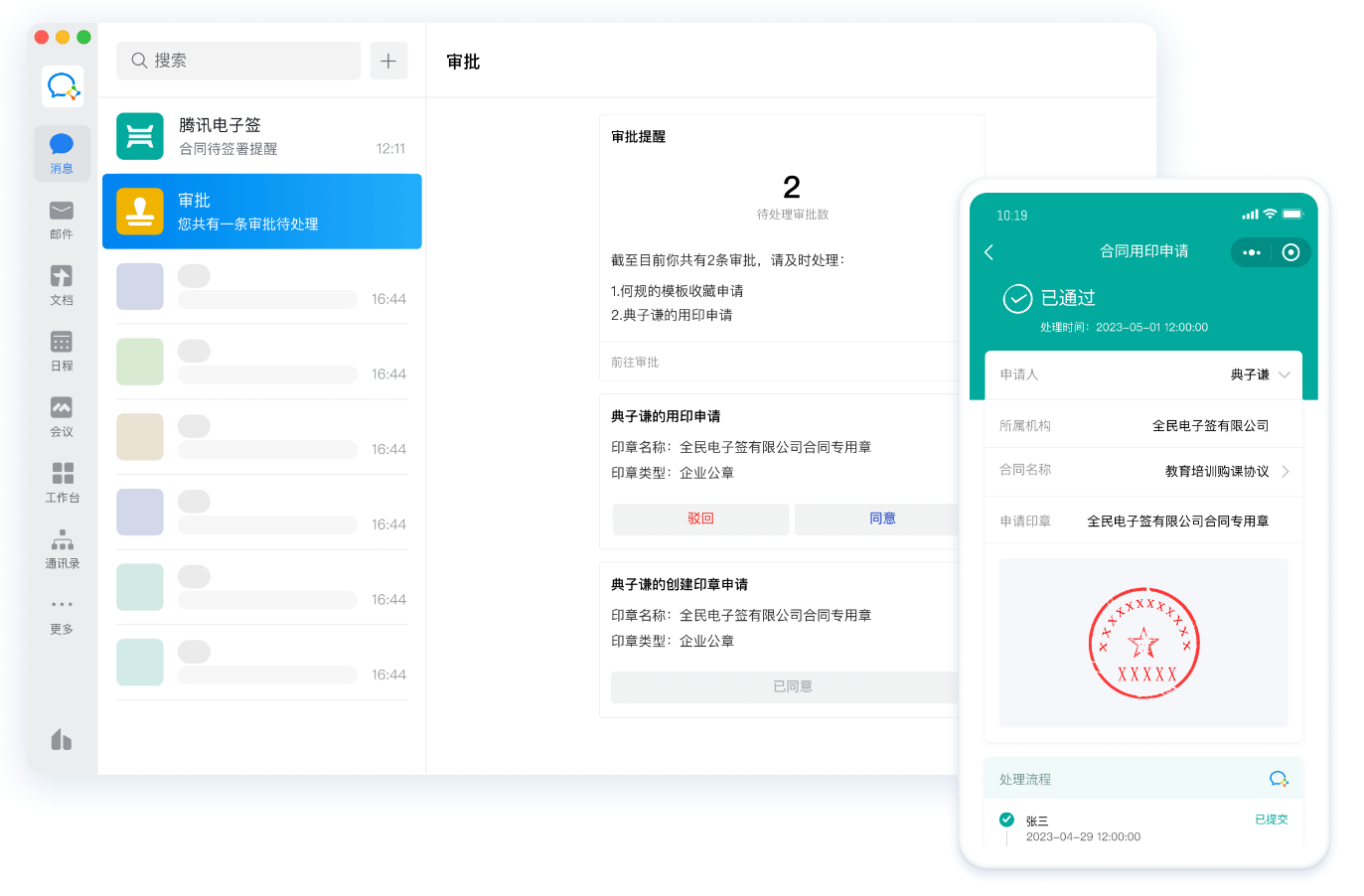Click the 审批 header title at top
The height and width of the screenshot is (896, 1364).
coord(463,62)
